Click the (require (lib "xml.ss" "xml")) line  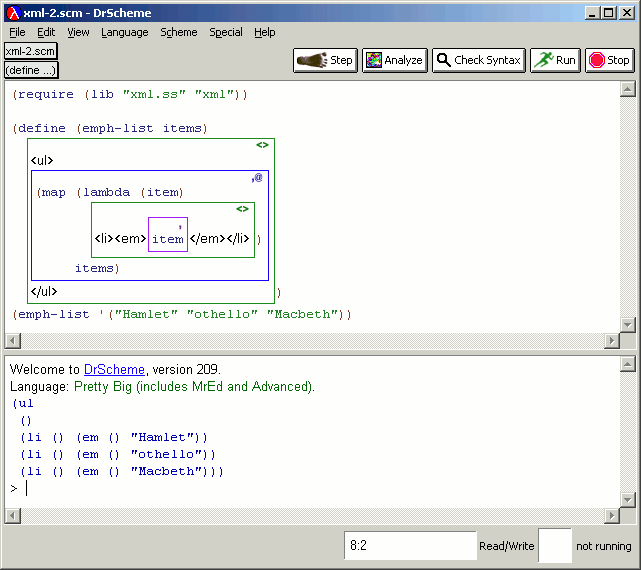(x=130, y=94)
